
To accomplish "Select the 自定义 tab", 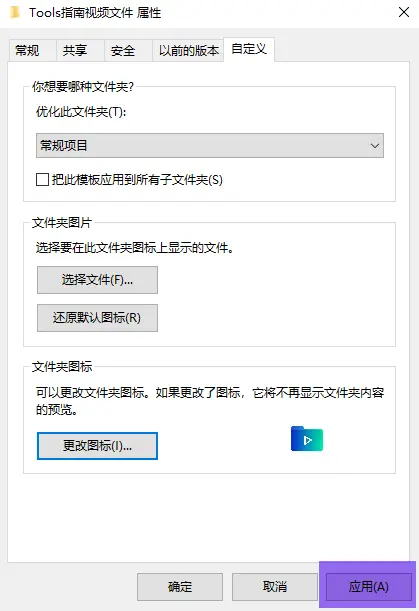I will [x=249, y=49].
